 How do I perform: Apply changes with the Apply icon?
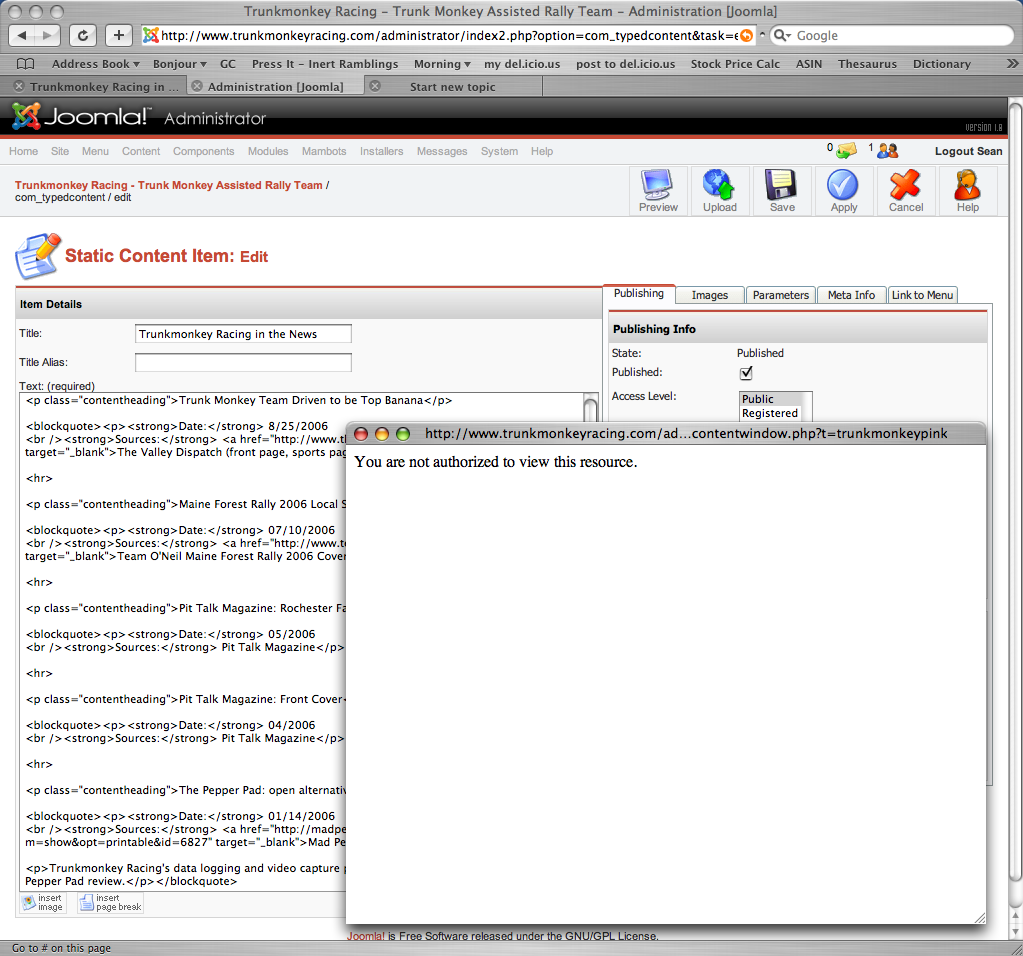(844, 190)
